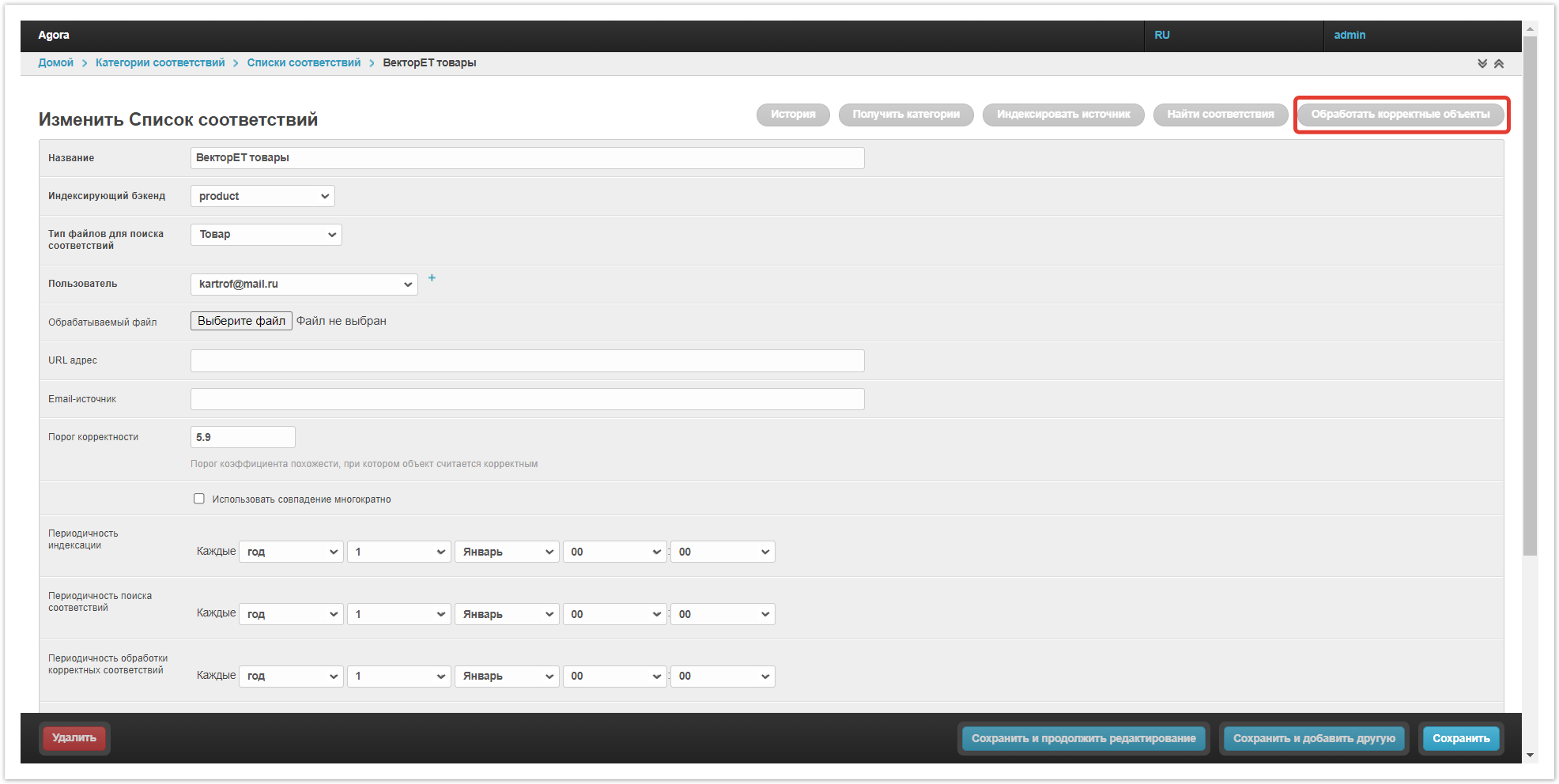Open the 'Индексирующий бэкенд' product dropdown
This screenshot has height=784, width=1559.
(x=262, y=196)
